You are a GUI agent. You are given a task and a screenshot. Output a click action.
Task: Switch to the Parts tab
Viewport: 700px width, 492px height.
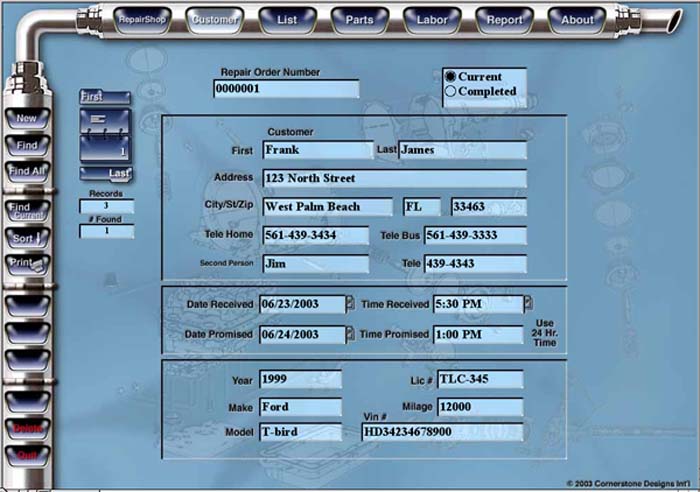[359, 19]
